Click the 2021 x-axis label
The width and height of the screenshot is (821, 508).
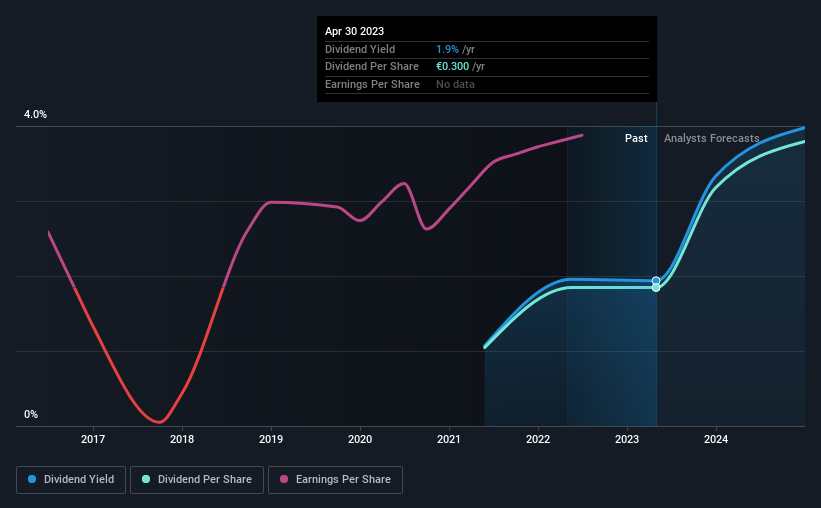(x=449, y=439)
